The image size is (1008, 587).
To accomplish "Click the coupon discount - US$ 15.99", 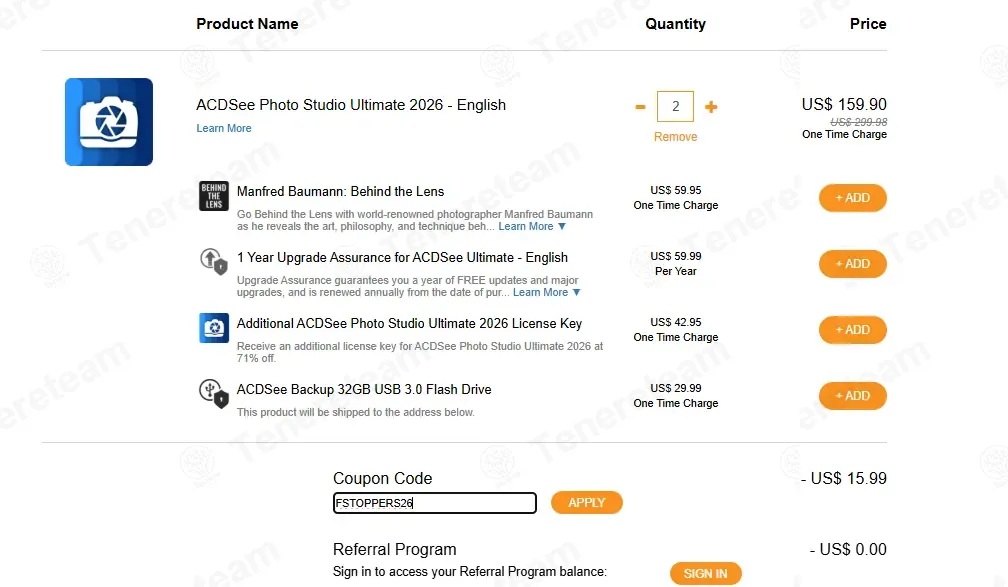I will [x=843, y=478].
